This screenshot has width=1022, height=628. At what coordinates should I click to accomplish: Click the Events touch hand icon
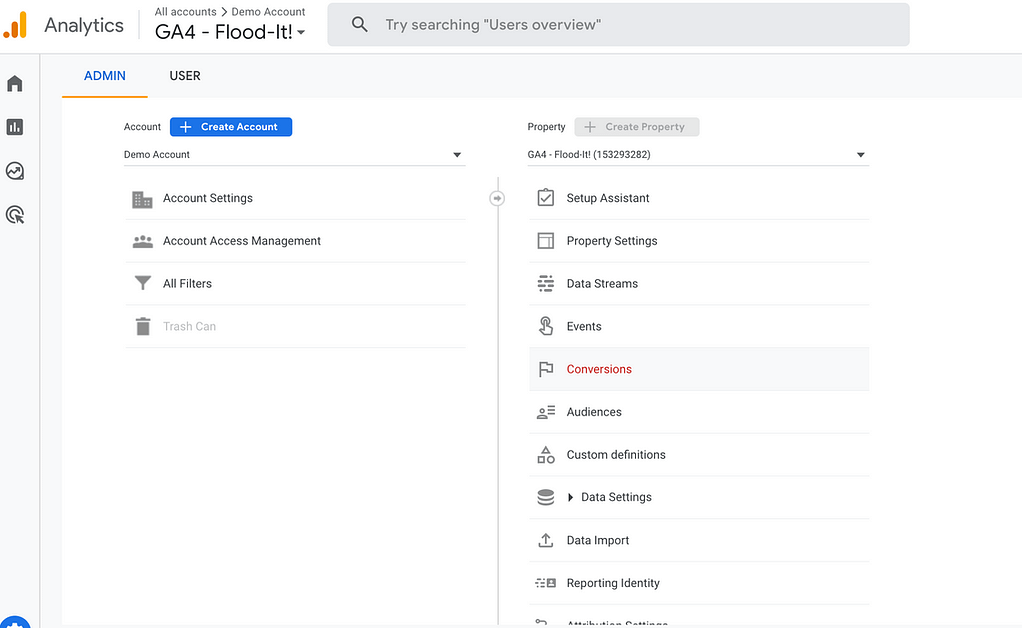(546, 326)
